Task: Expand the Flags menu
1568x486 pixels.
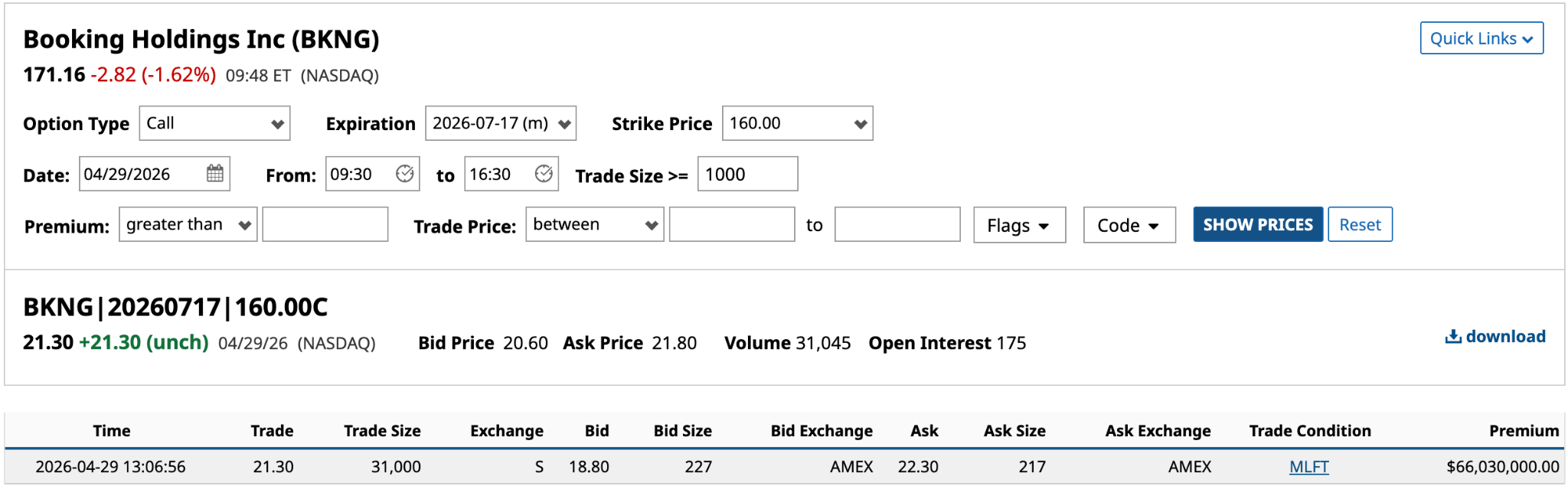Action: click(x=1019, y=225)
